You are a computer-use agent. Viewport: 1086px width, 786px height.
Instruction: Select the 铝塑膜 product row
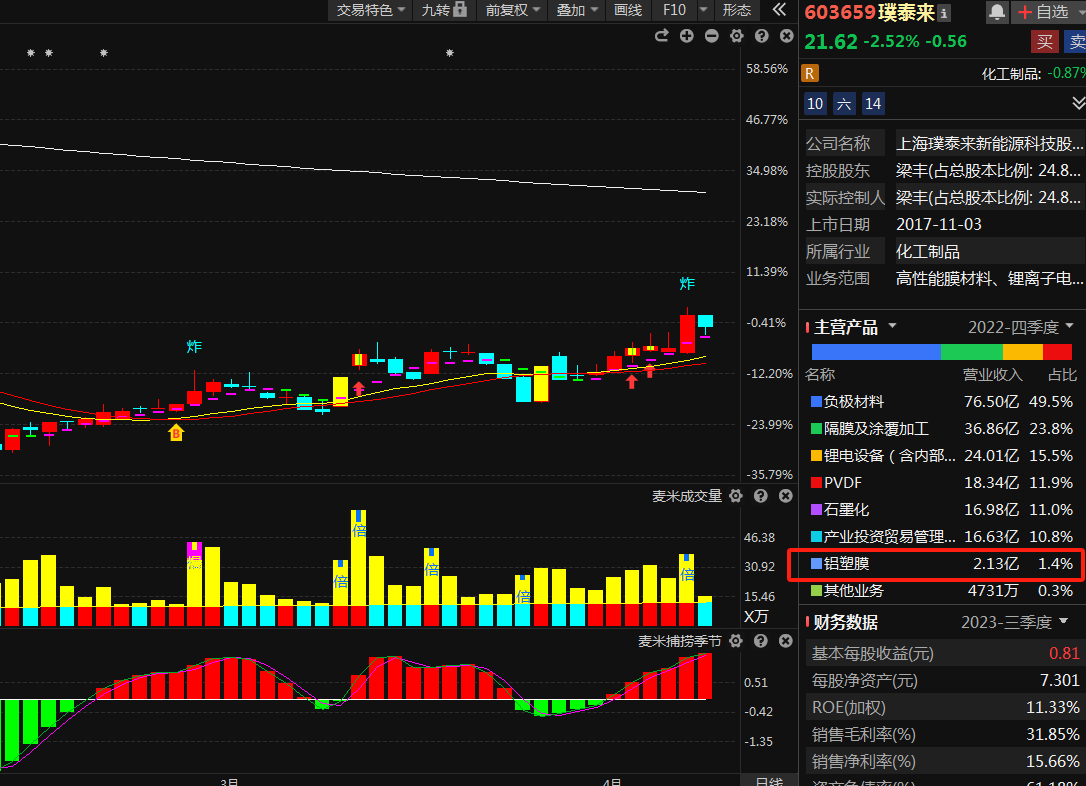[942, 564]
